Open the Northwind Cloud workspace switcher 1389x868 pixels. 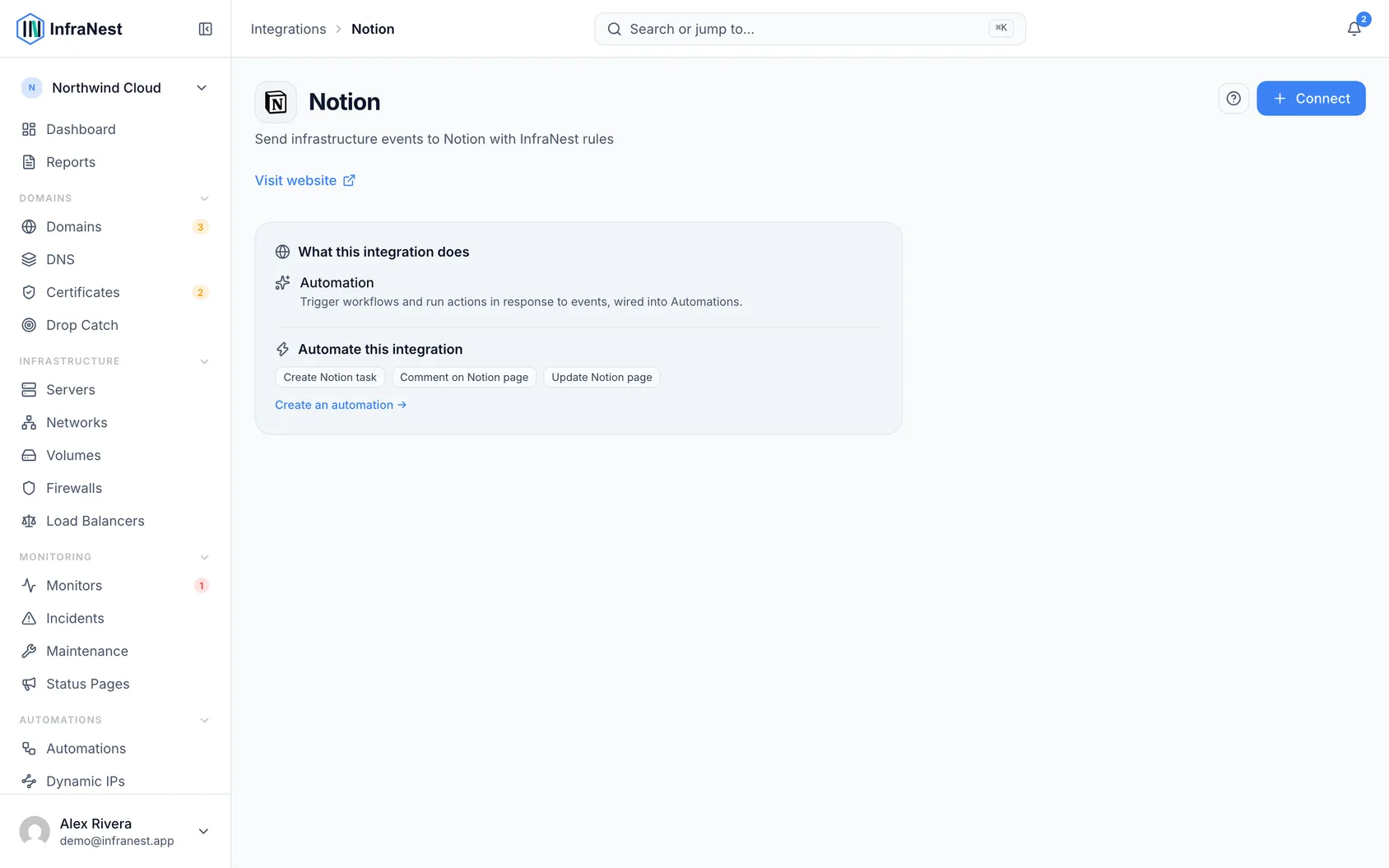point(115,88)
